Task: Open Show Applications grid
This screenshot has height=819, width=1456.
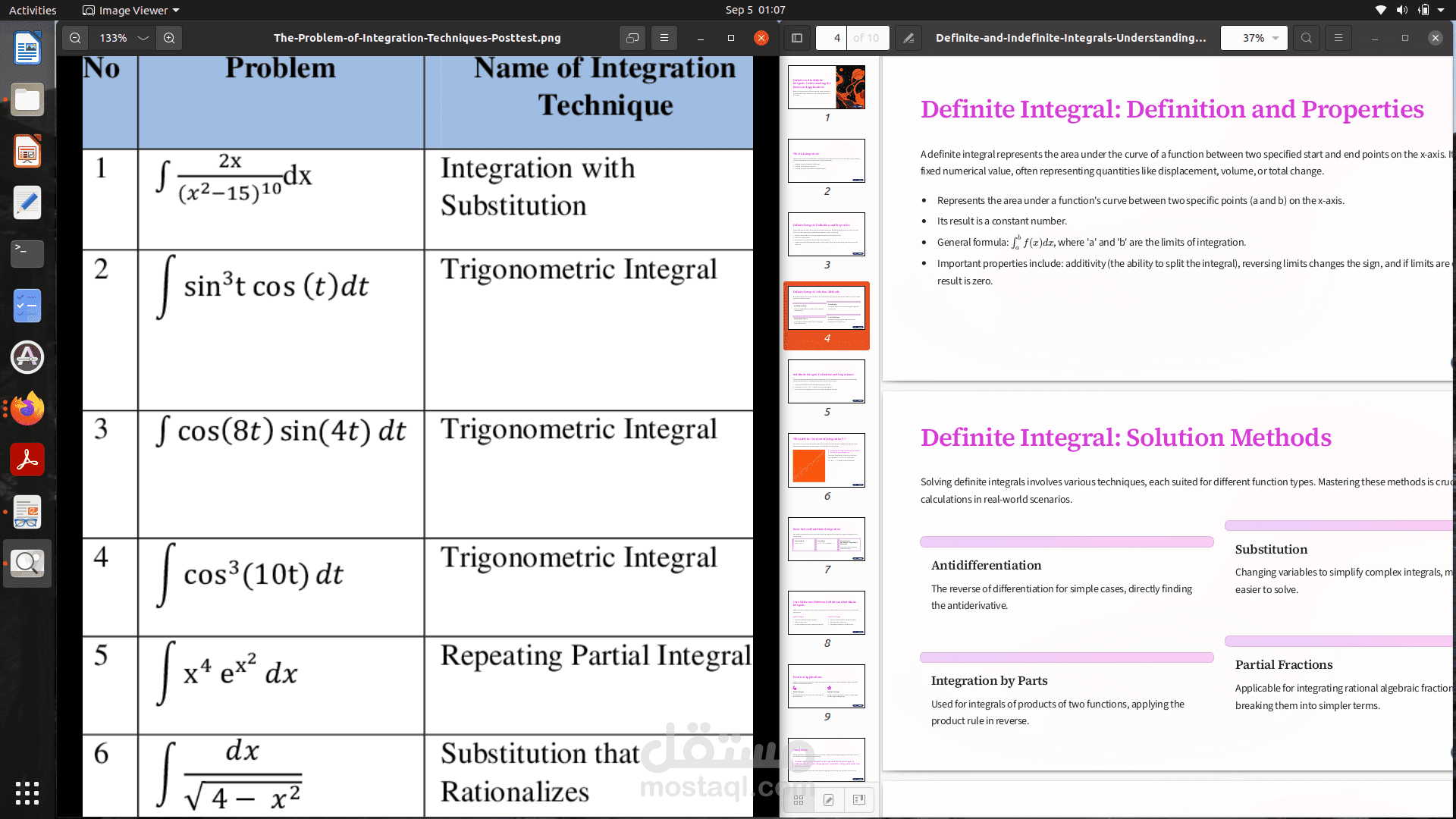Action: pos(27,793)
